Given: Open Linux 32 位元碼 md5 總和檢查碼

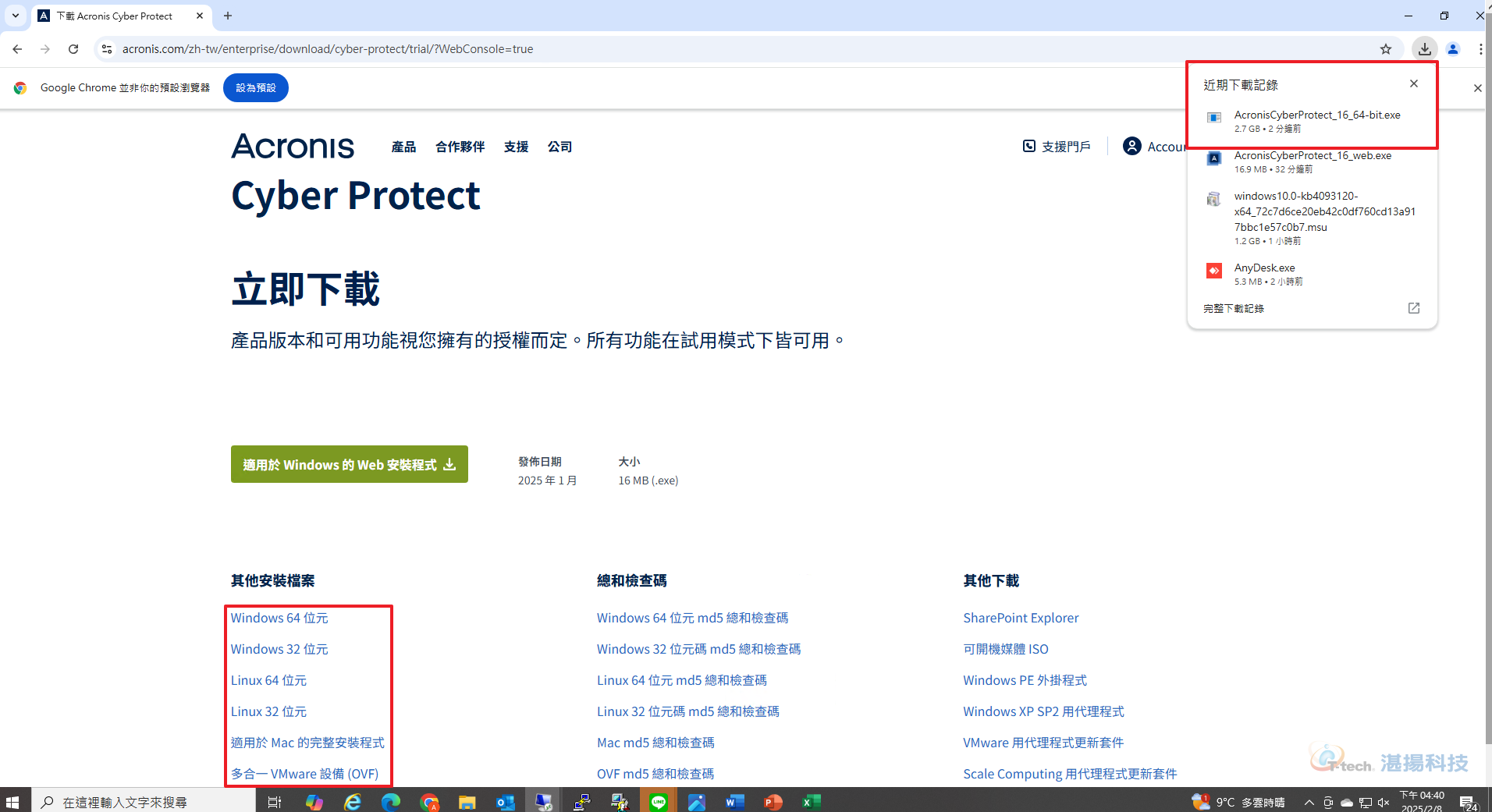Looking at the screenshot, I should click(x=688, y=711).
